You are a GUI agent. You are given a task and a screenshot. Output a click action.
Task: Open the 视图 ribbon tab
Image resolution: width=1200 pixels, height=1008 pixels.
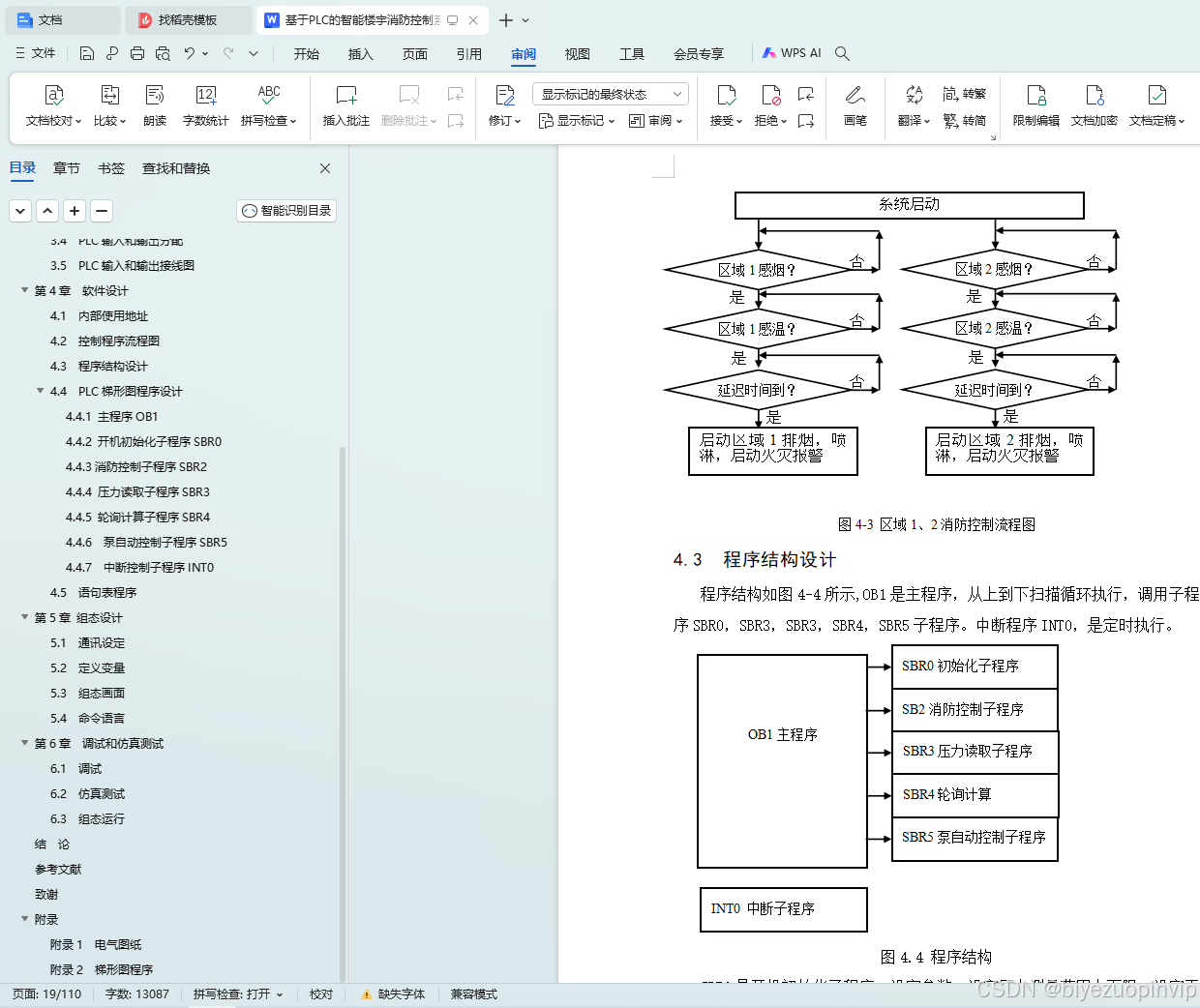coord(578,53)
